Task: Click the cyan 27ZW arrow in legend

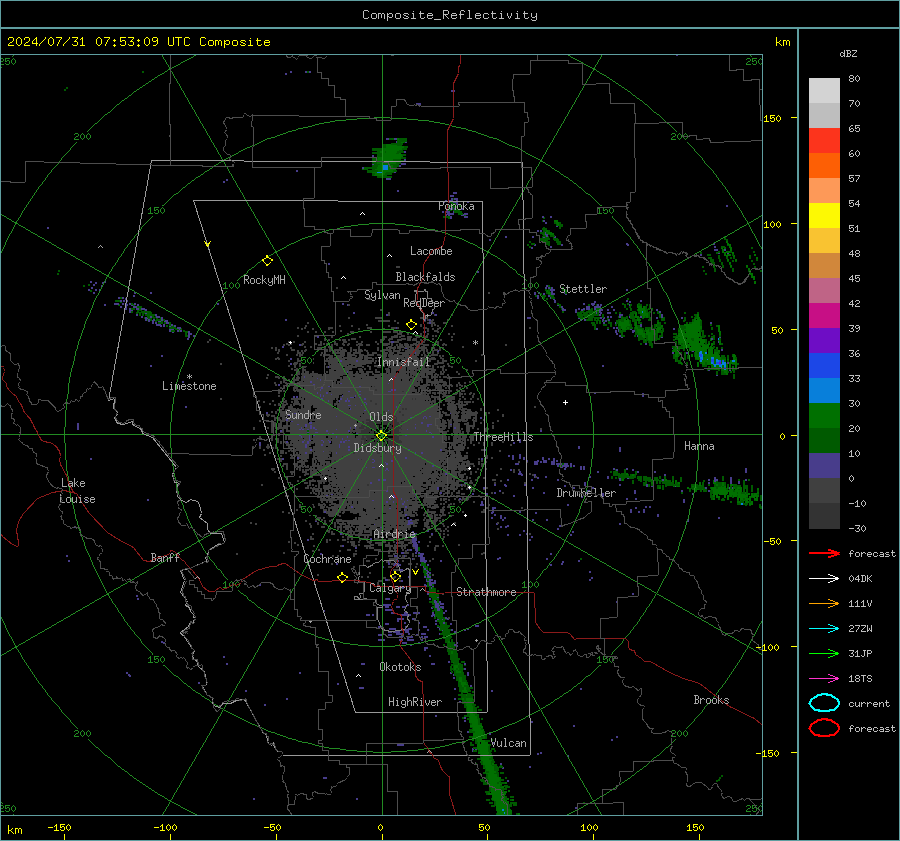Action: click(x=824, y=629)
